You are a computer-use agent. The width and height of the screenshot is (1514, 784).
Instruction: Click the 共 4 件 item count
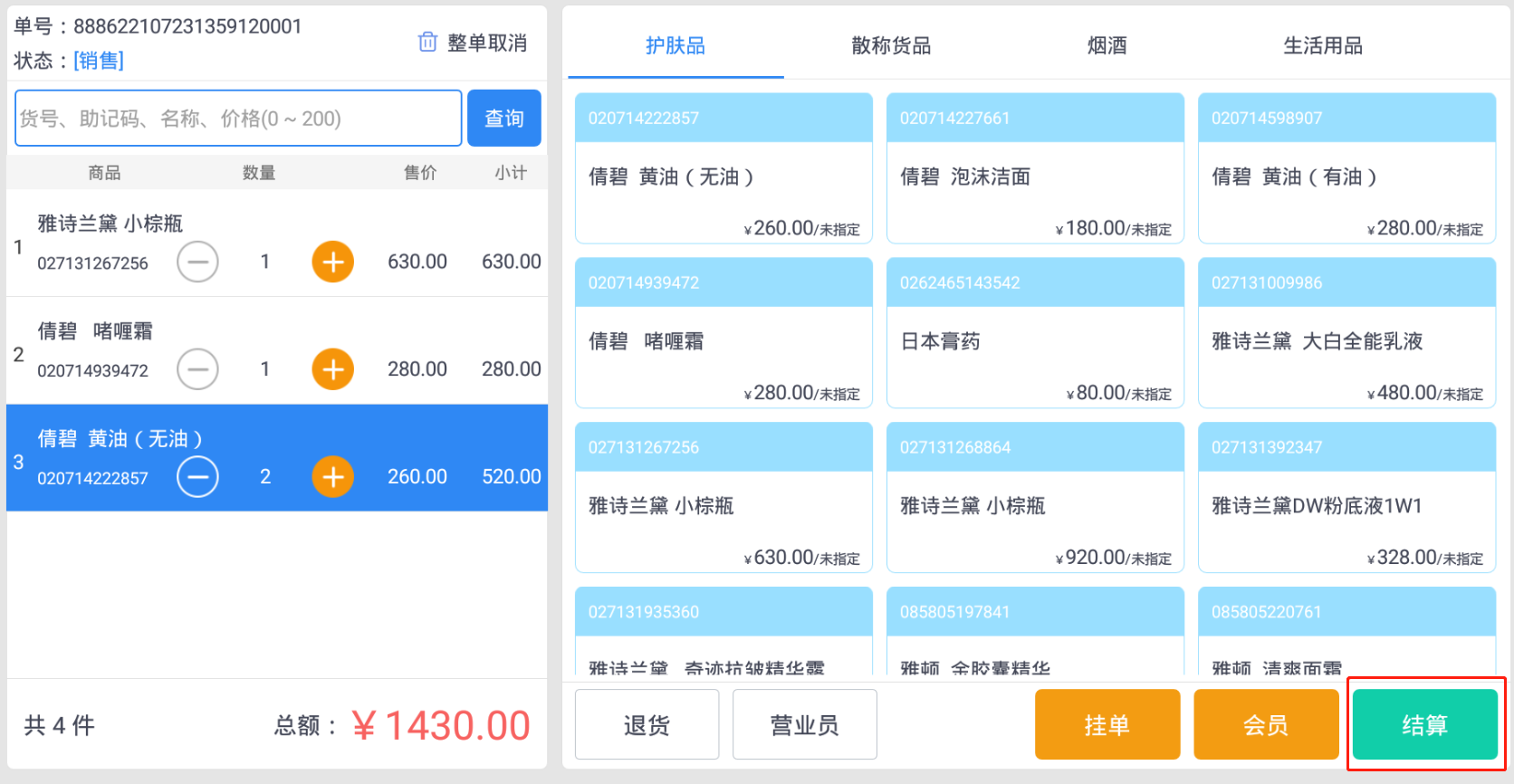(x=60, y=725)
